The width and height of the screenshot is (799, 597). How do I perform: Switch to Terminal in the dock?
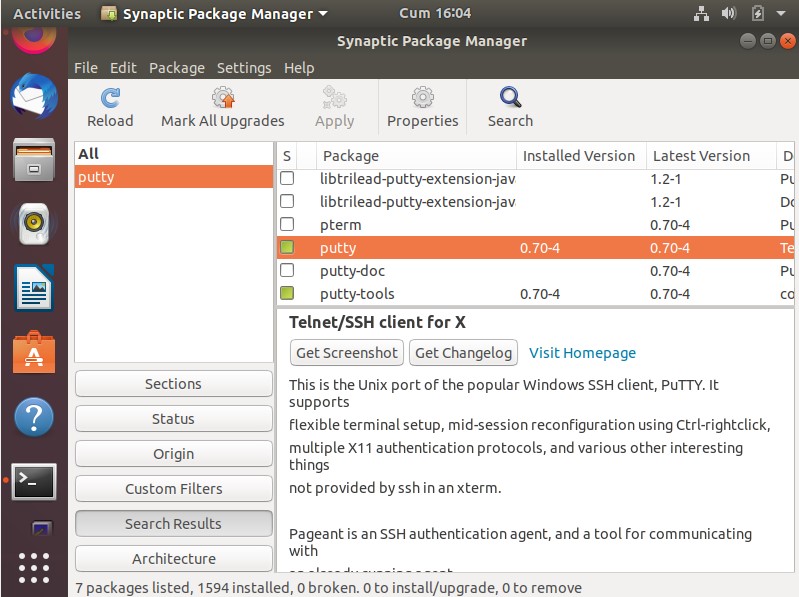pyautogui.click(x=34, y=481)
